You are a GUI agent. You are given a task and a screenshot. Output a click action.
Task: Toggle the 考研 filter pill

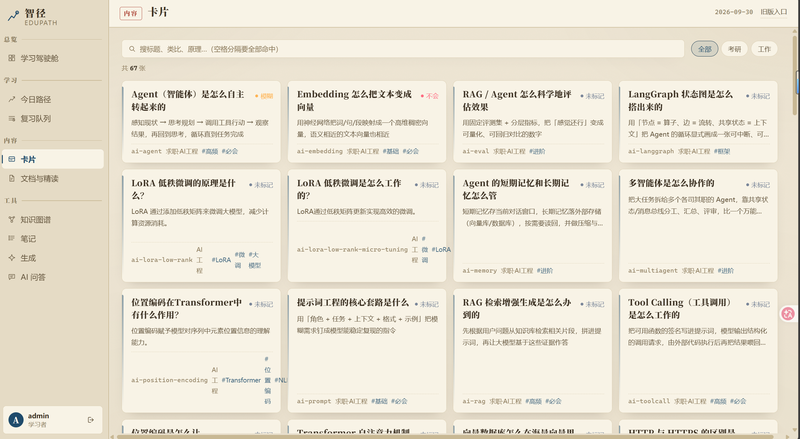click(x=734, y=49)
